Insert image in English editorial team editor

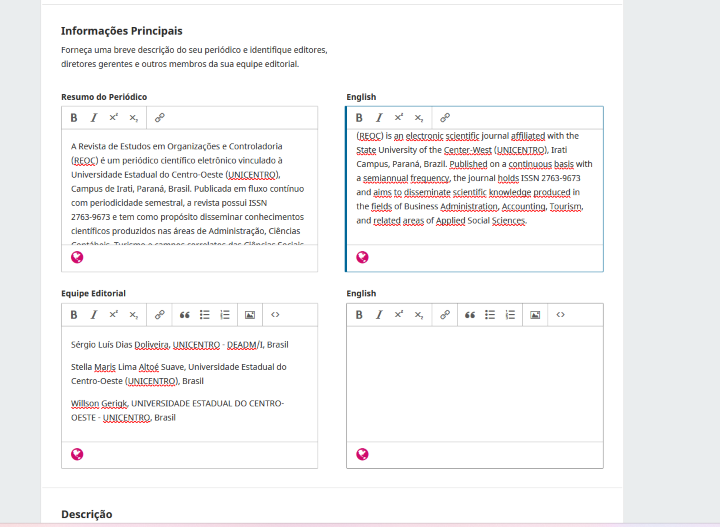coord(535,315)
